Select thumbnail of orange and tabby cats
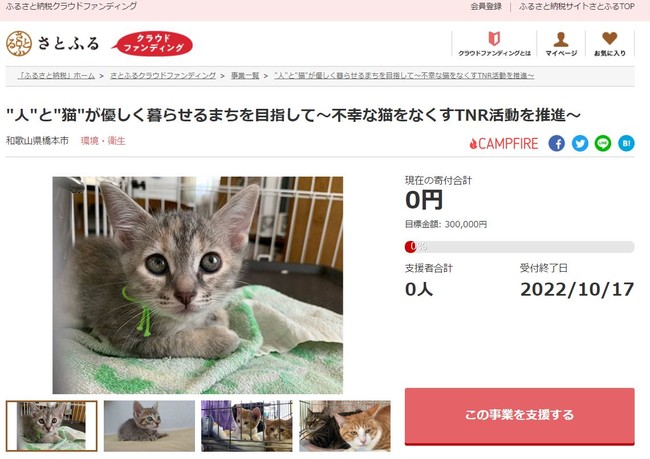This screenshot has width=650, height=459. (x=345, y=426)
